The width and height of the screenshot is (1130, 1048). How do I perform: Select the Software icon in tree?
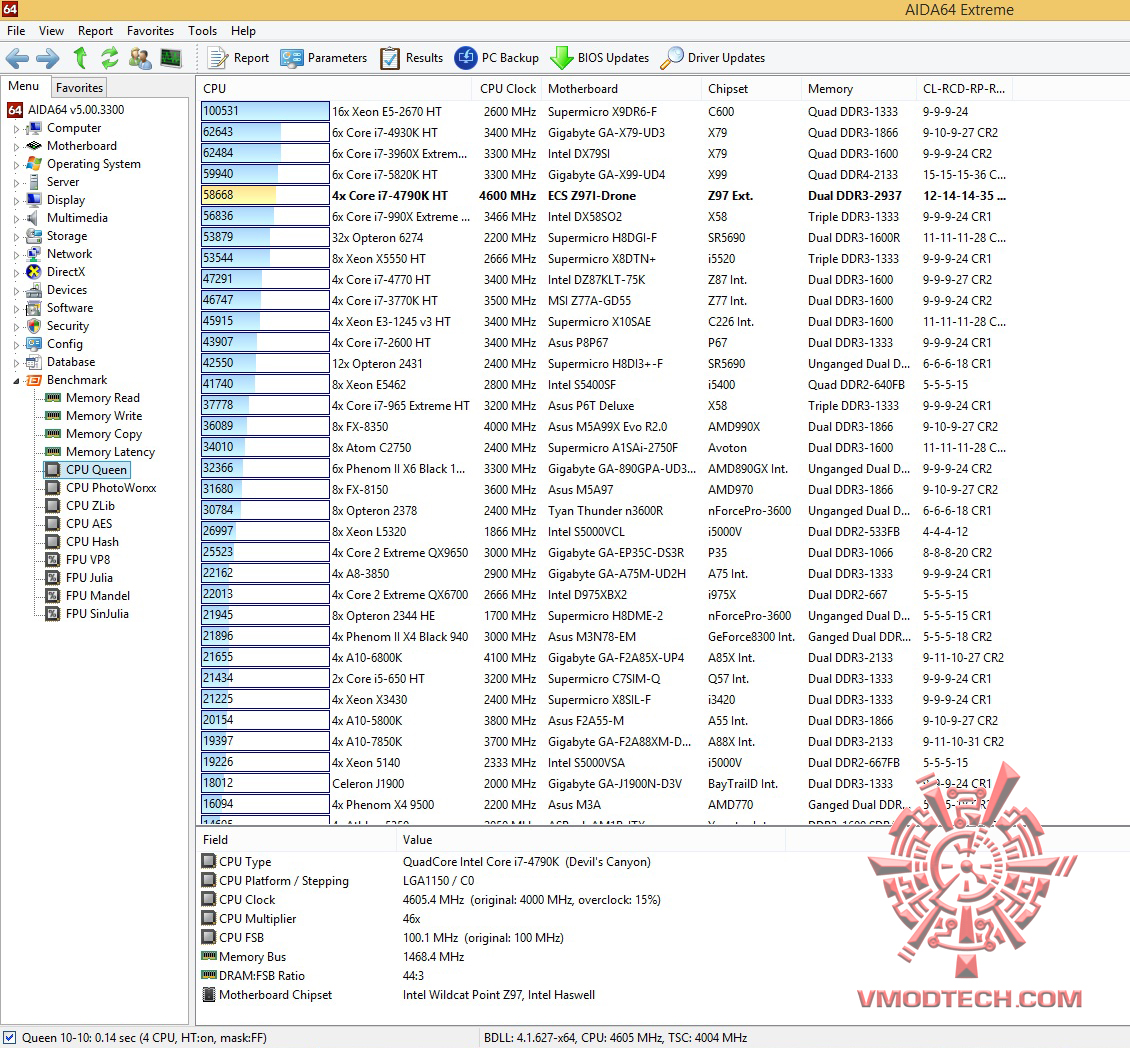click(x=34, y=308)
